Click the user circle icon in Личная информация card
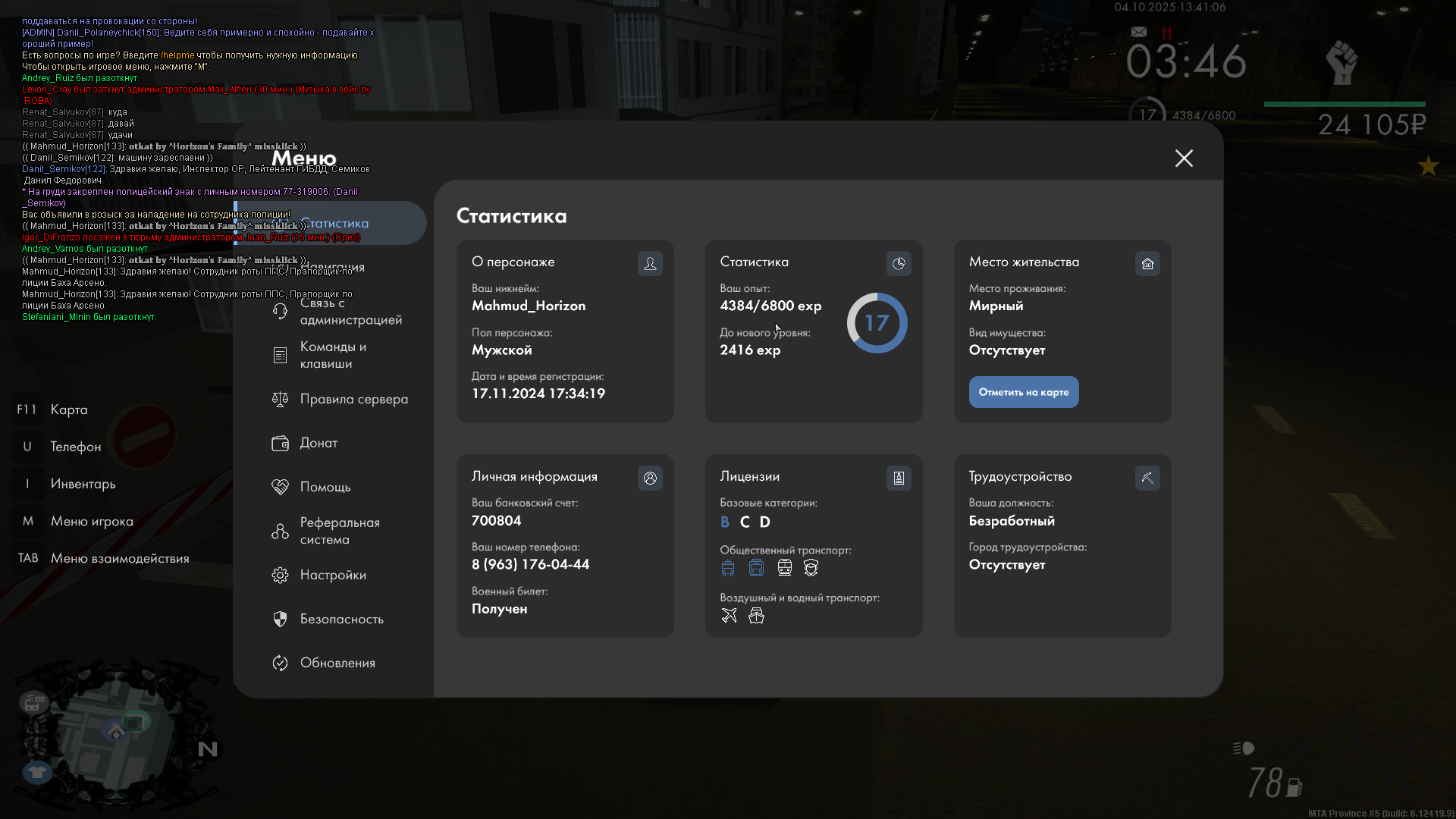1456x819 pixels. pyautogui.click(x=650, y=478)
